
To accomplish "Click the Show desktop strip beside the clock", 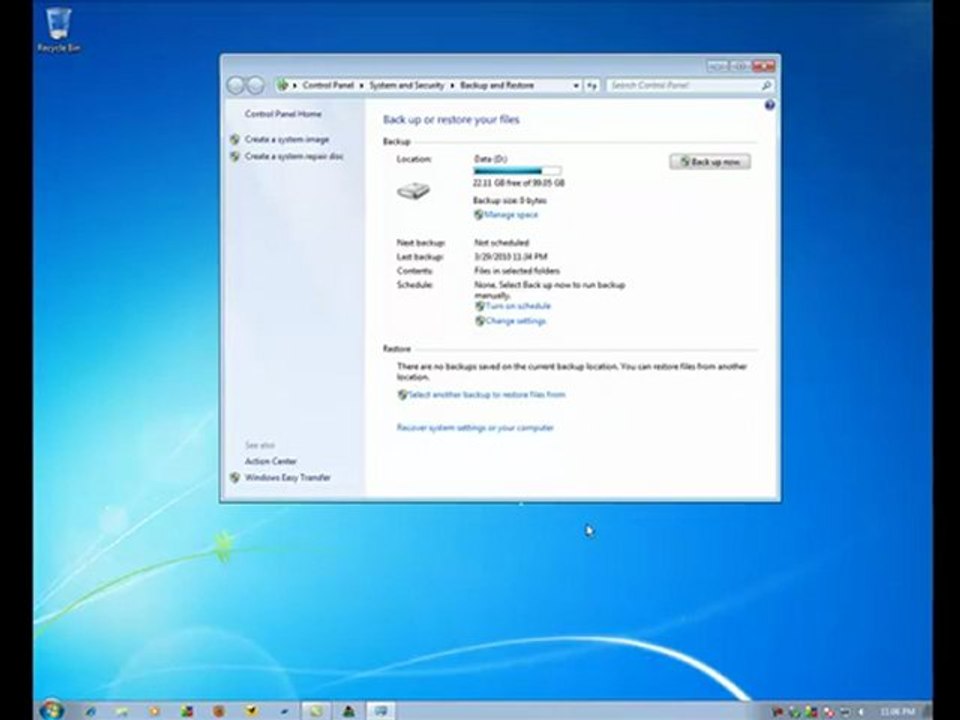I will pos(928,711).
